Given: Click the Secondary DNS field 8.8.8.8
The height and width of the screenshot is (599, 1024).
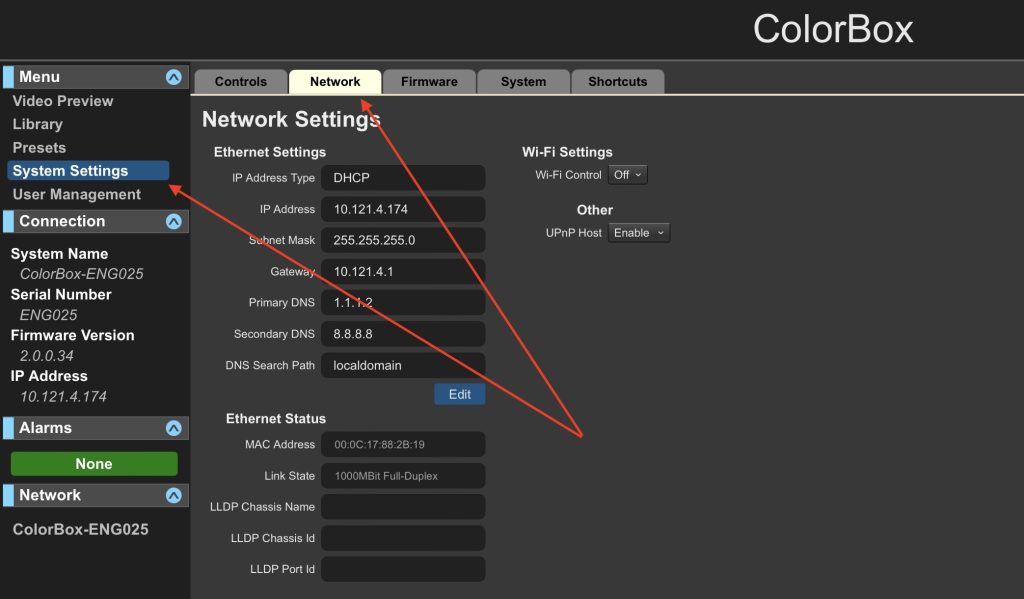Looking at the screenshot, I should point(403,334).
